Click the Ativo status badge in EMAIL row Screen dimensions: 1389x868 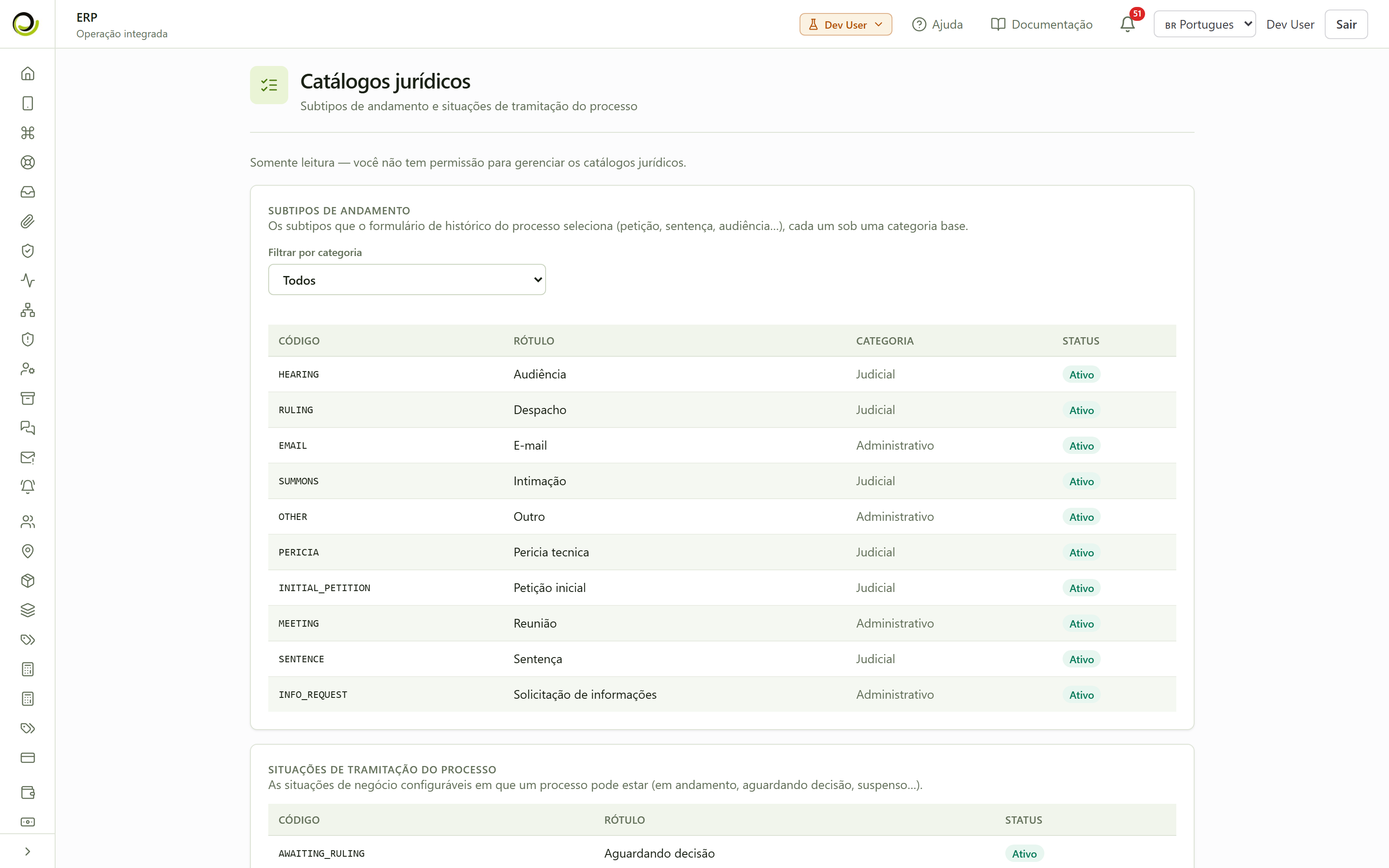pos(1081,445)
